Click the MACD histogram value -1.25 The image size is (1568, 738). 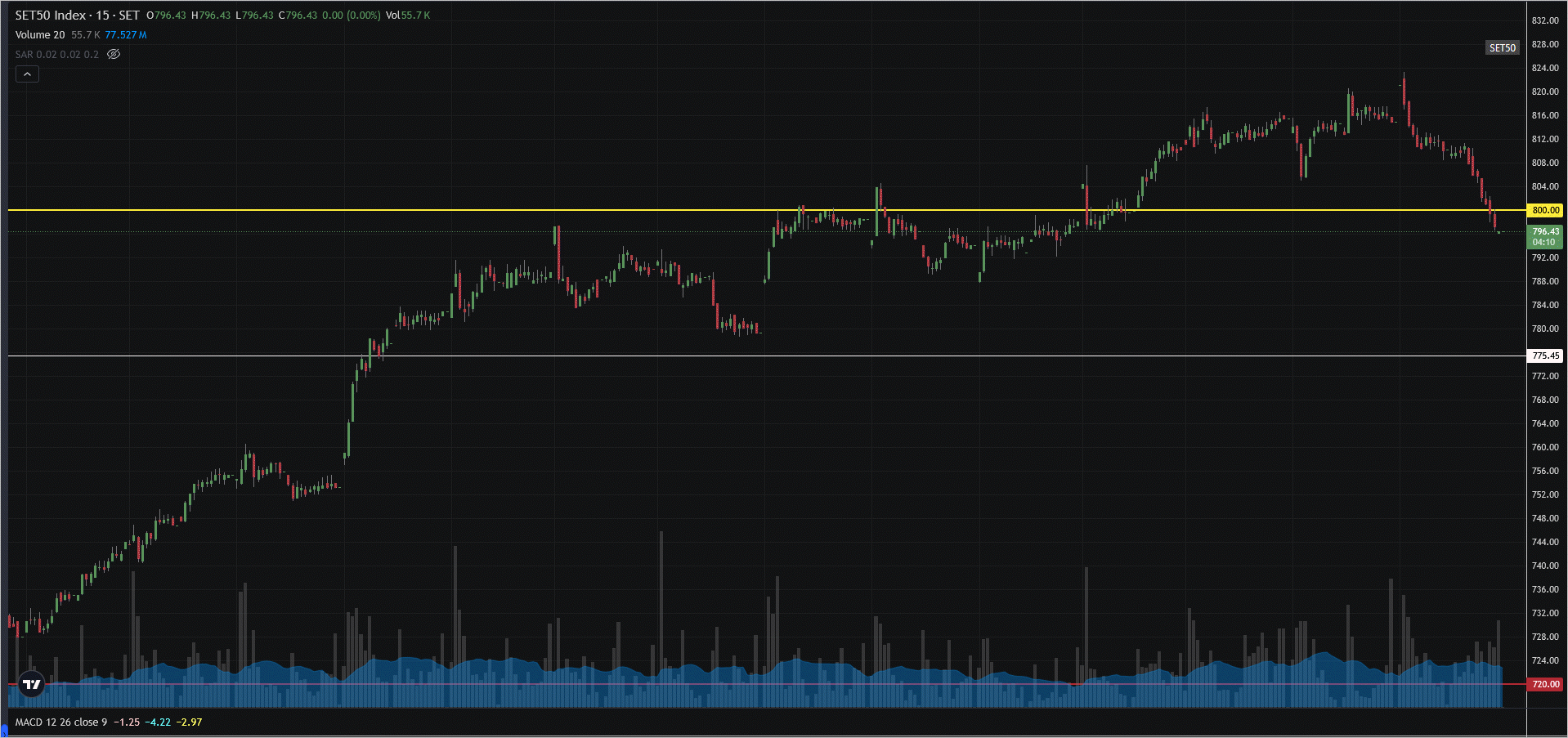pos(126,722)
